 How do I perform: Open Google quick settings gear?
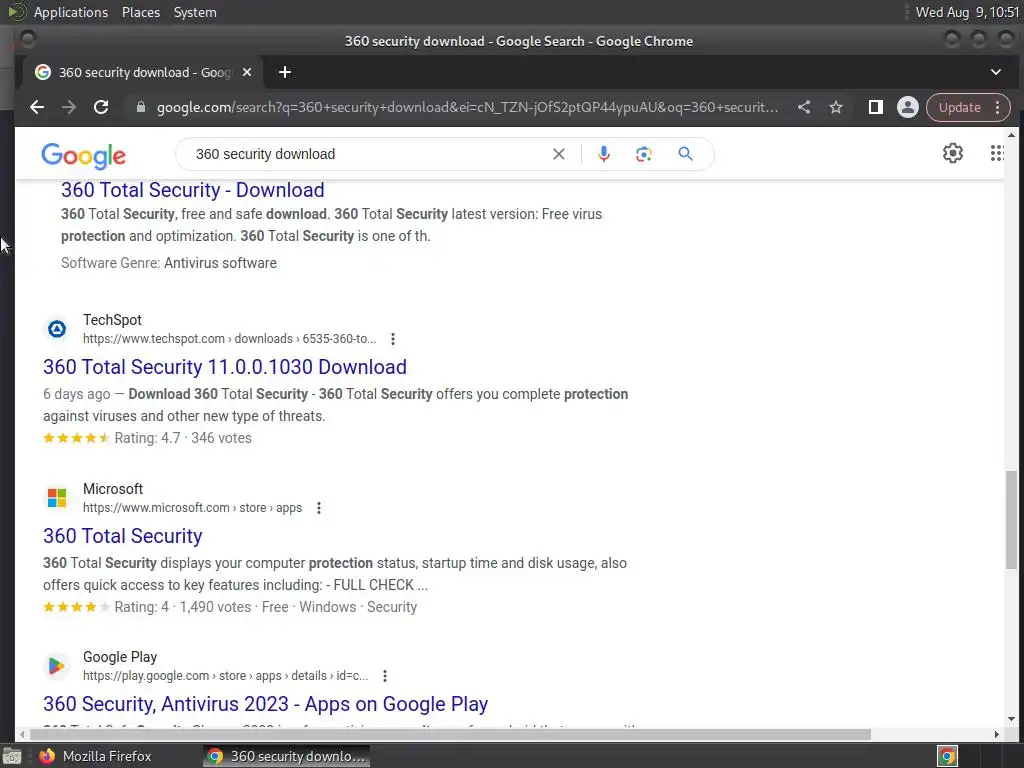[x=953, y=153]
